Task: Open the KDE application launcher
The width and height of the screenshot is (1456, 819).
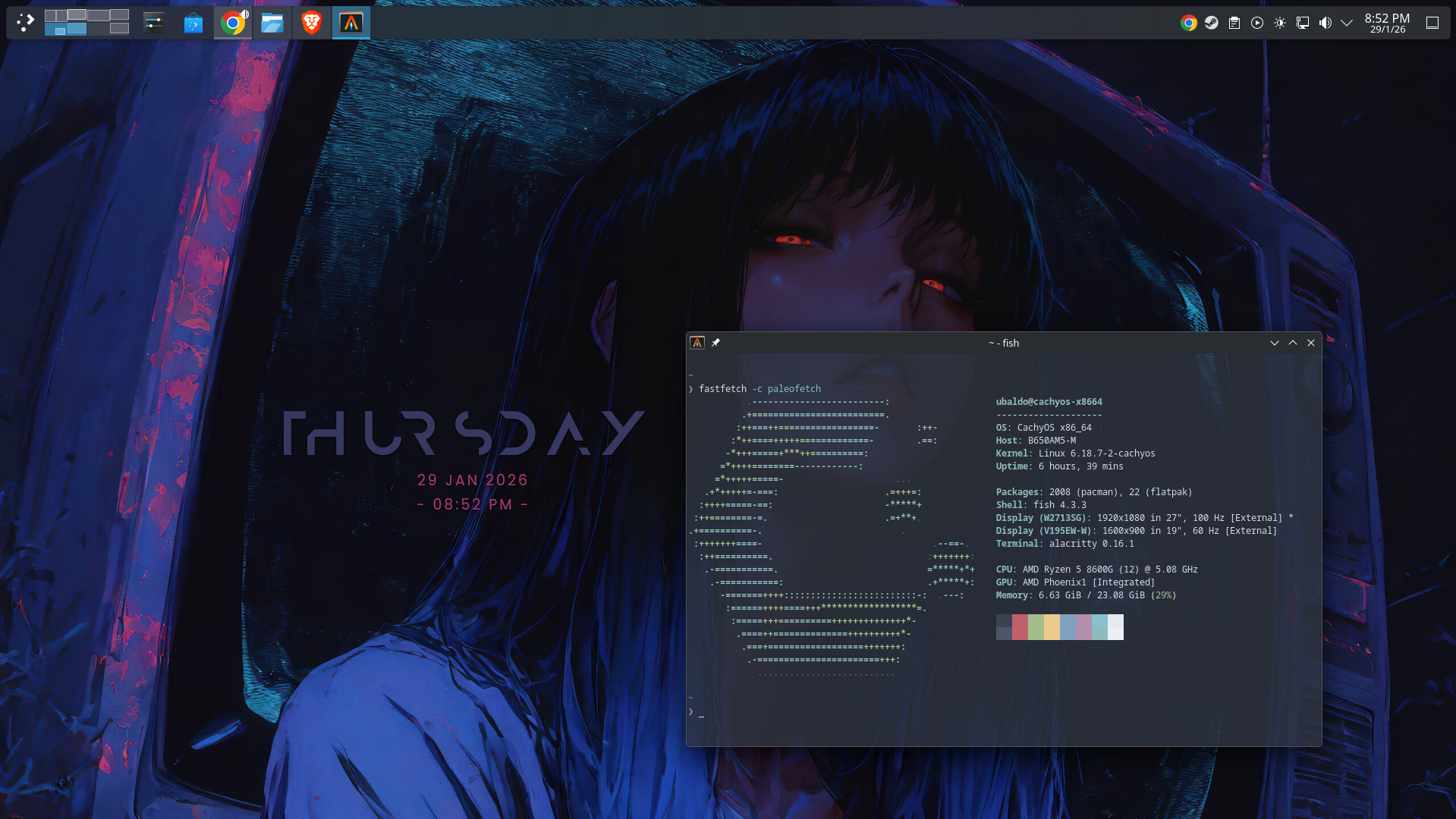Action: [x=25, y=23]
